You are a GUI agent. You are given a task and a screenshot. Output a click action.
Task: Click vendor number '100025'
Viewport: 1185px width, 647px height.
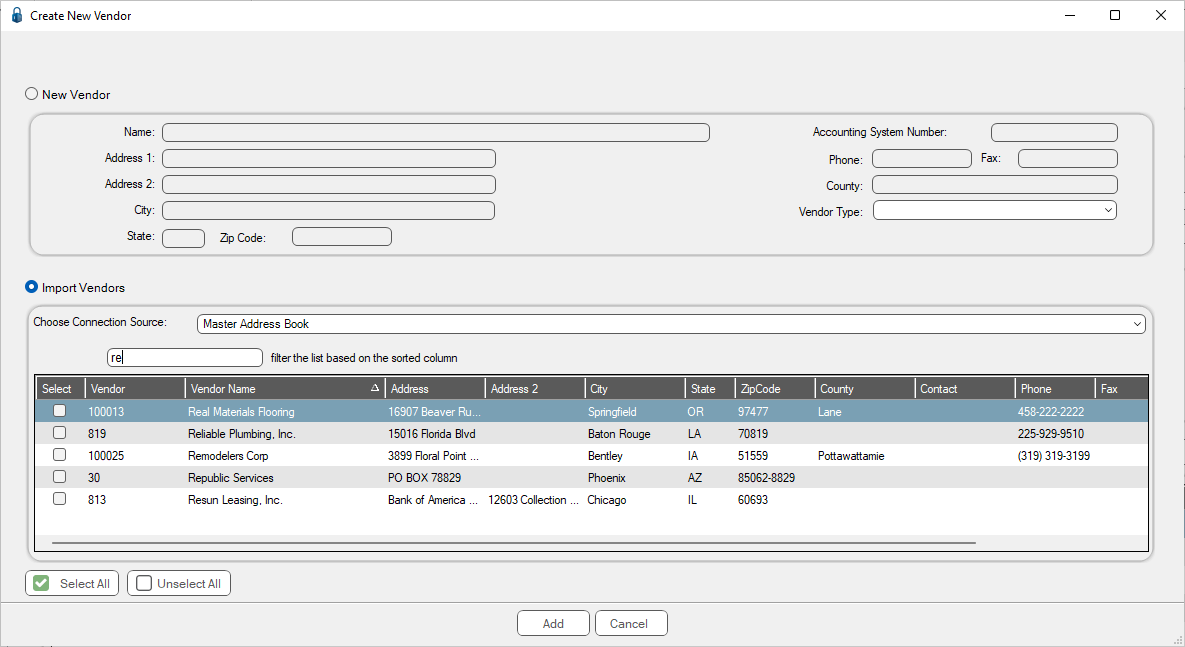point(106,456)
